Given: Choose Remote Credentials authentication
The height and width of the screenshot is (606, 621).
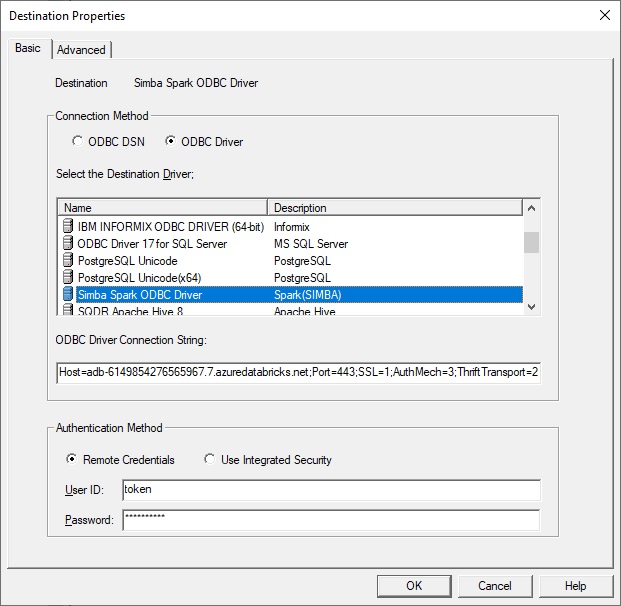Looking at the screenshot, I should (x=72, y=460).
